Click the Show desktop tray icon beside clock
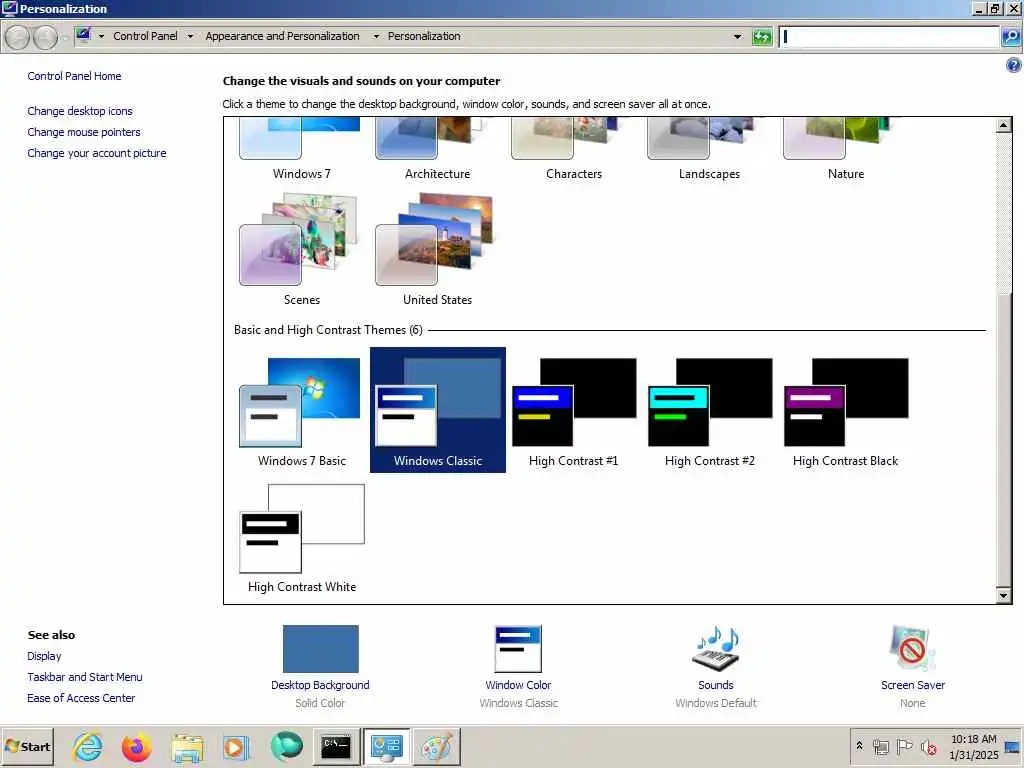The image size is (1024, 768). (1014, 746)
